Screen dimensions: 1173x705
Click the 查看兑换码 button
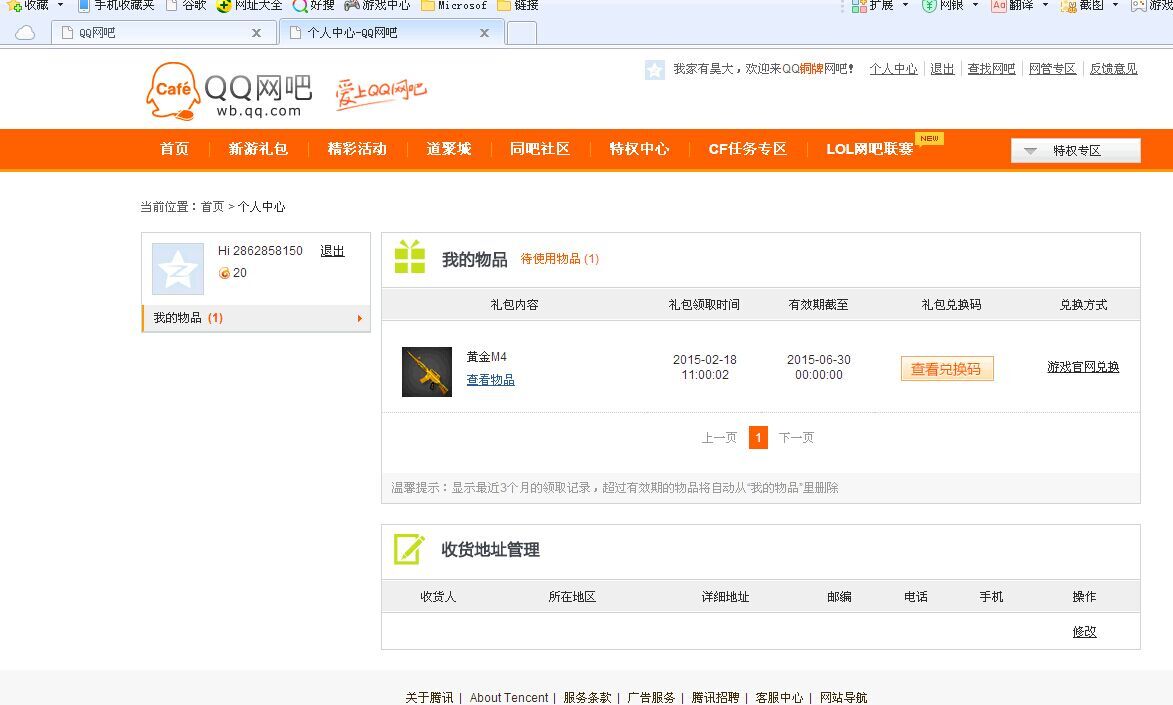click(946, 369)
